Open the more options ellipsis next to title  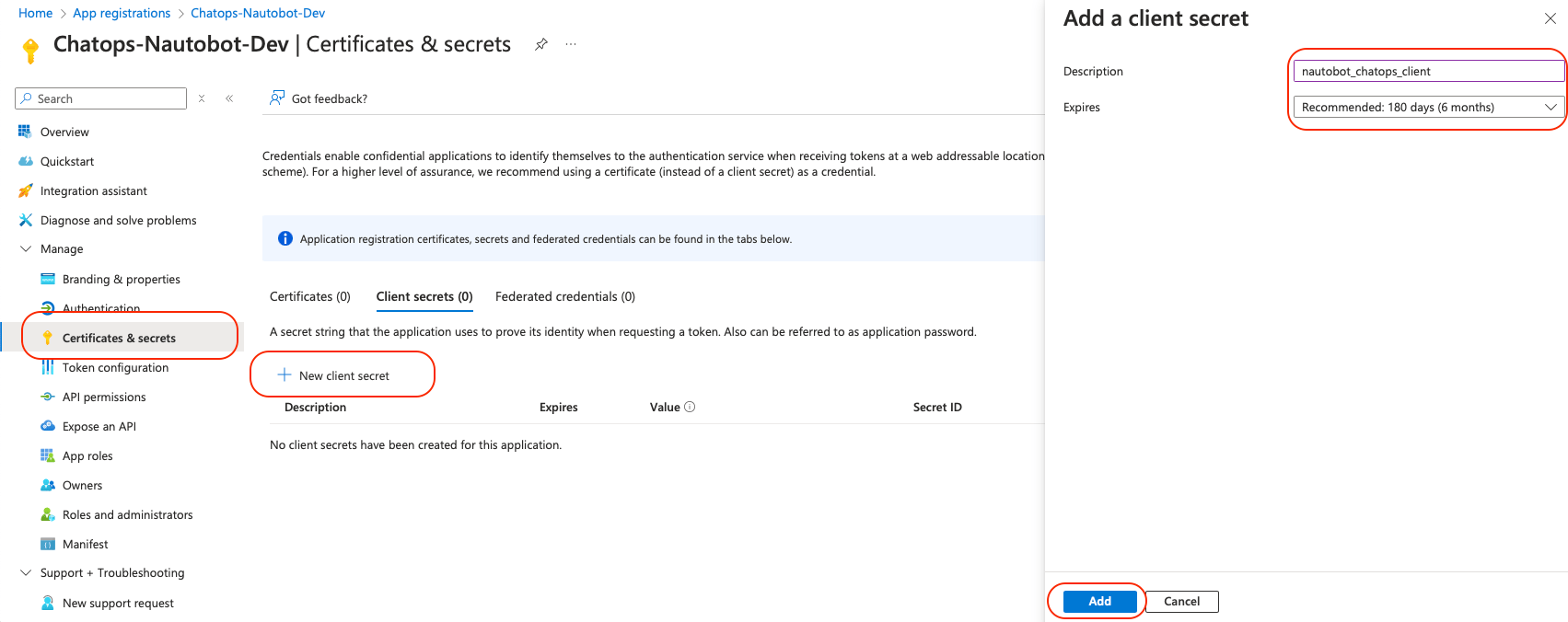[x=571, y=44]
